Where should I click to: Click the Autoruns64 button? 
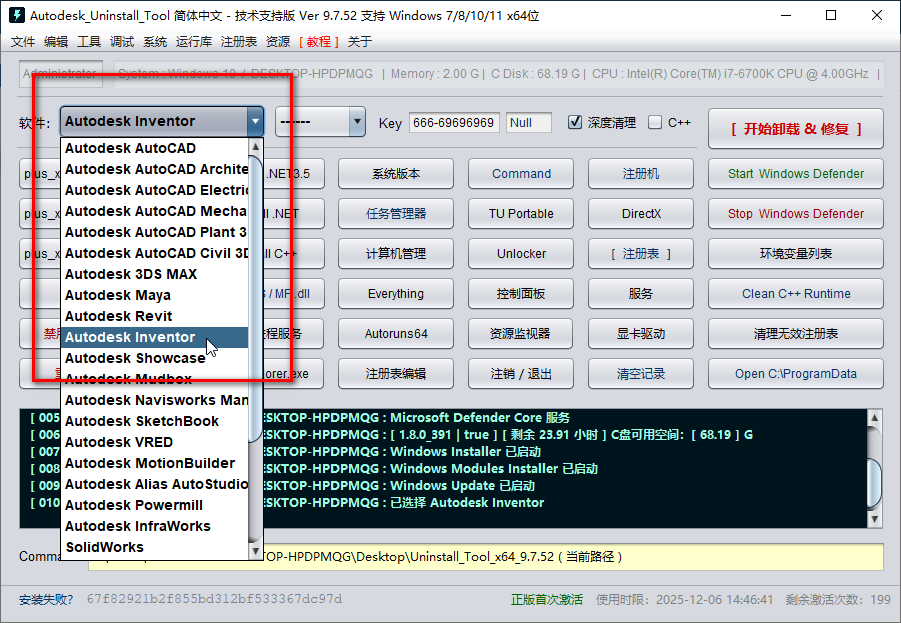(x=396, y=333)
